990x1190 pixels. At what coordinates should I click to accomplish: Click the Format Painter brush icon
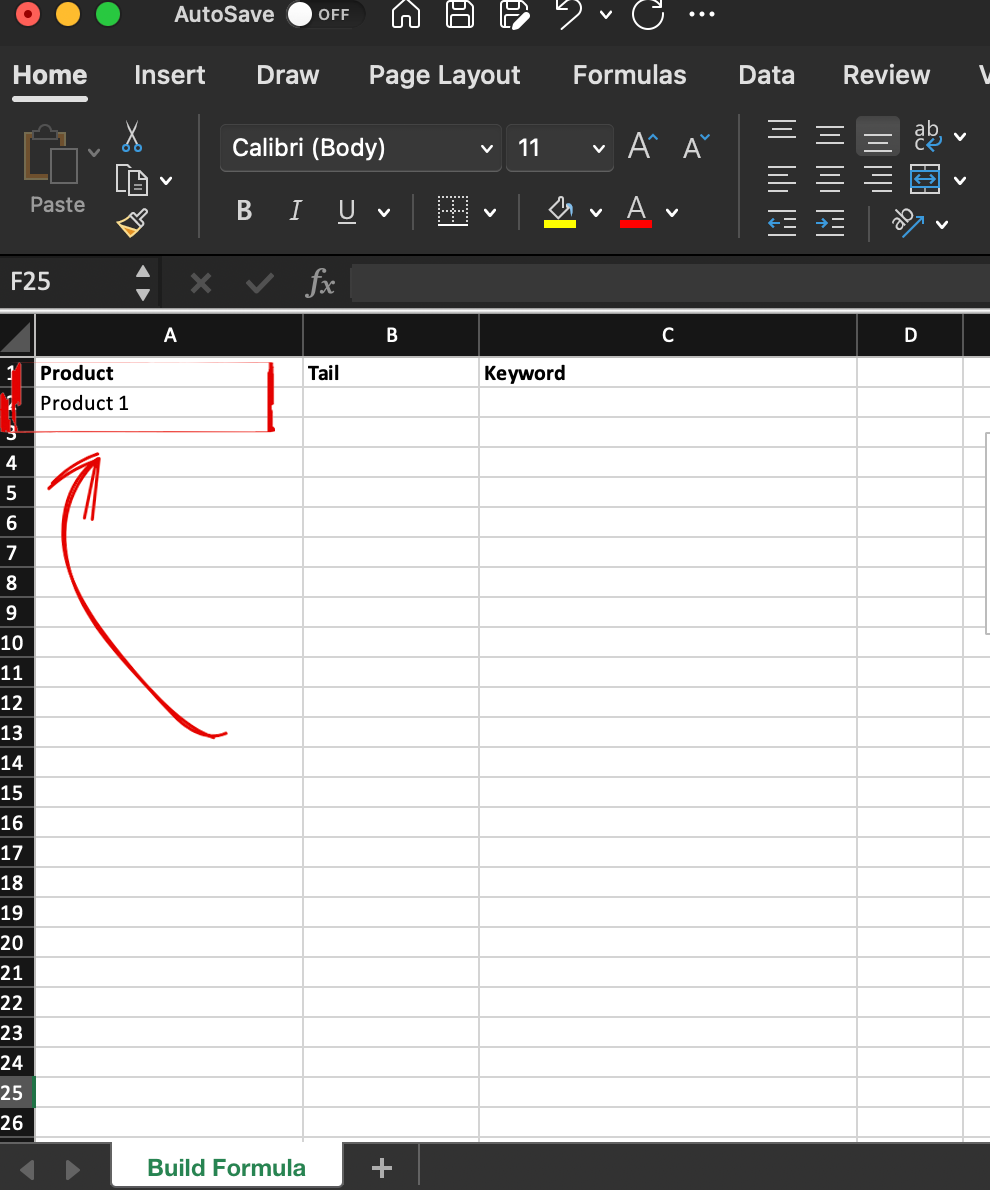132,222
